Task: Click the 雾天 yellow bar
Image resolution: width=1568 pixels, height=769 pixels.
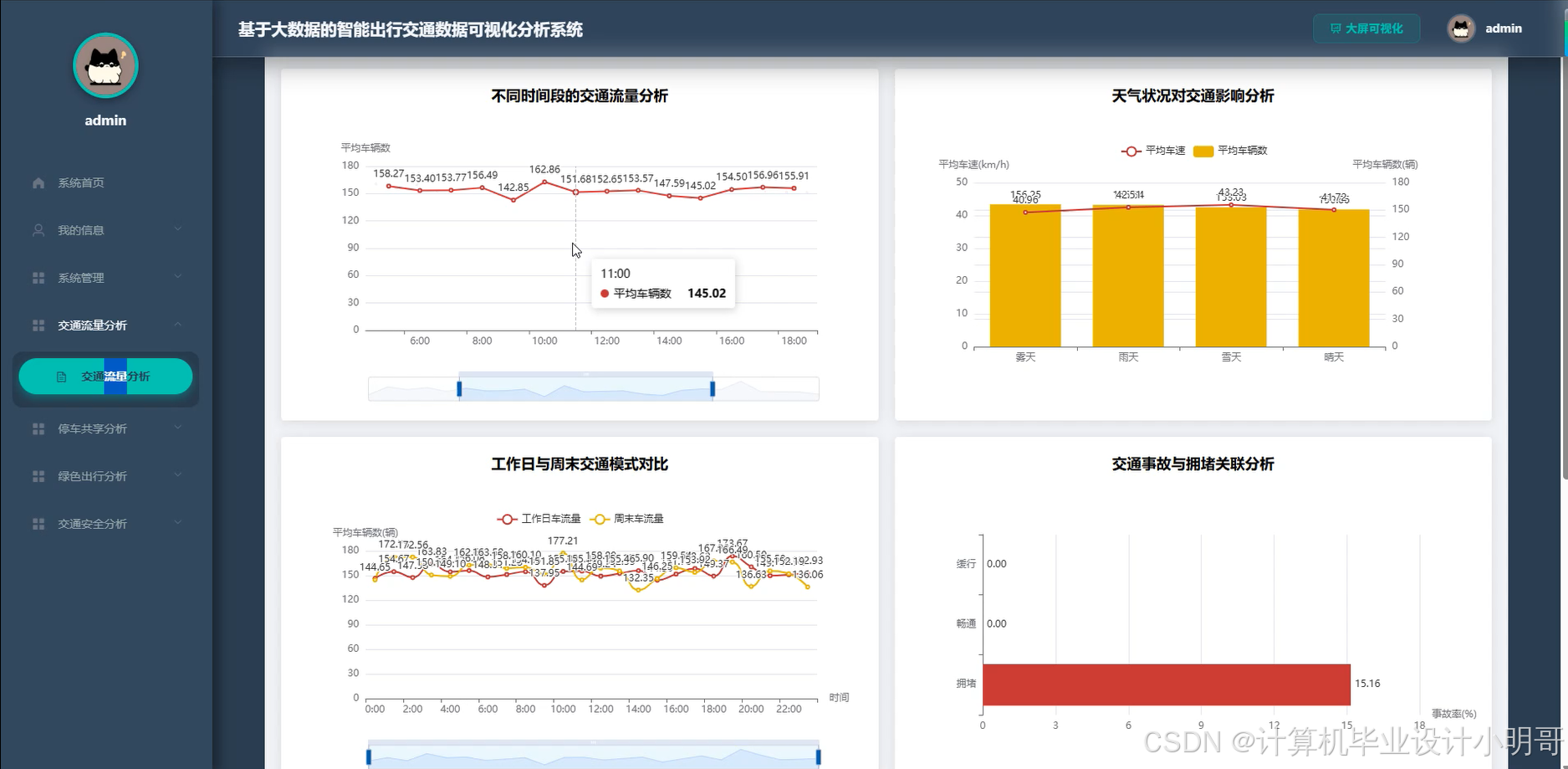Action: click(x=1025, y=275)
